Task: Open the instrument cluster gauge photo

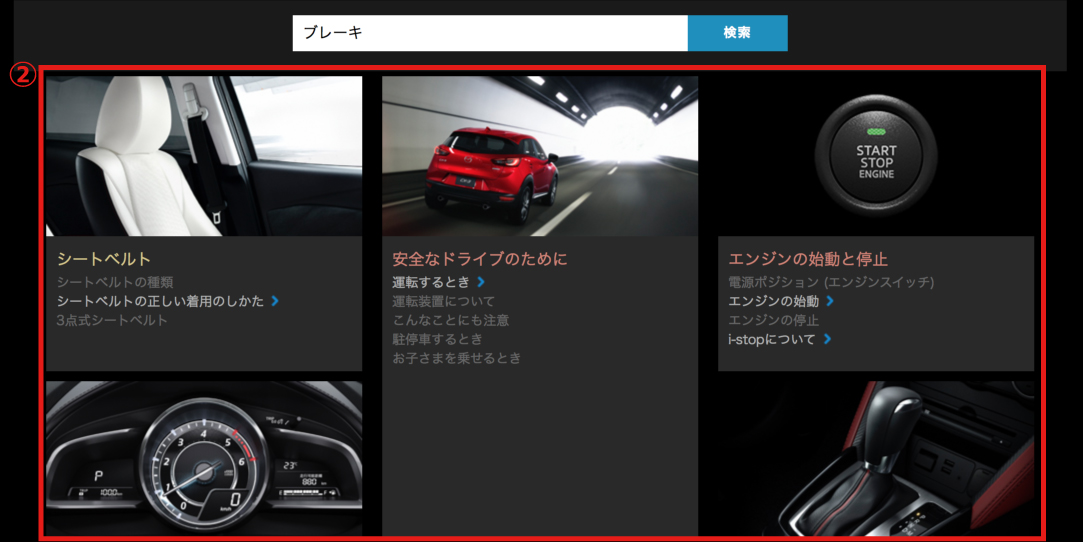Action: pyautogui.click(x=204, y=458)
